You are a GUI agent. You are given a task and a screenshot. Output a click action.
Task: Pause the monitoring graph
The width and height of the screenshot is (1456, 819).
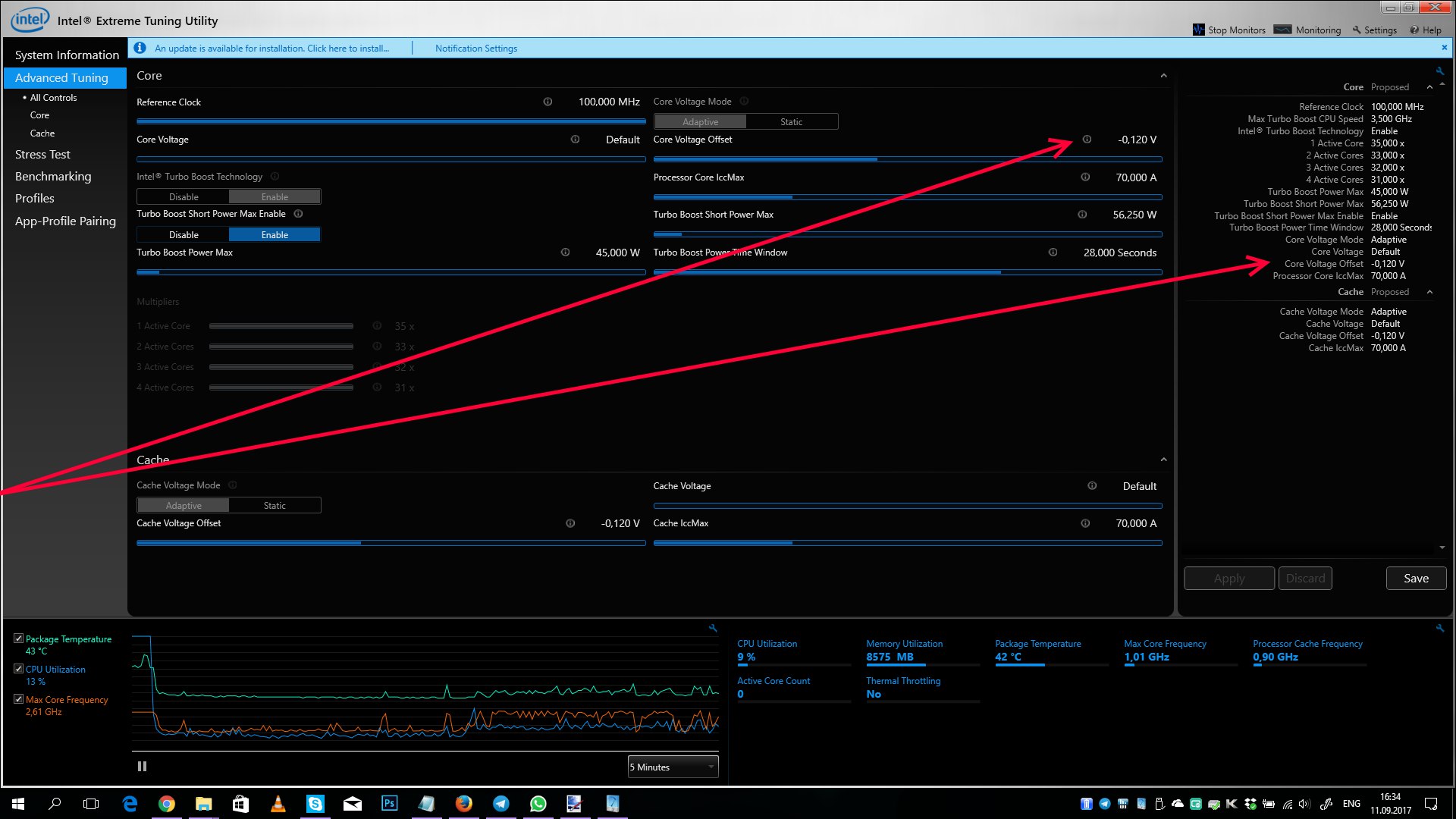(142, 767)
